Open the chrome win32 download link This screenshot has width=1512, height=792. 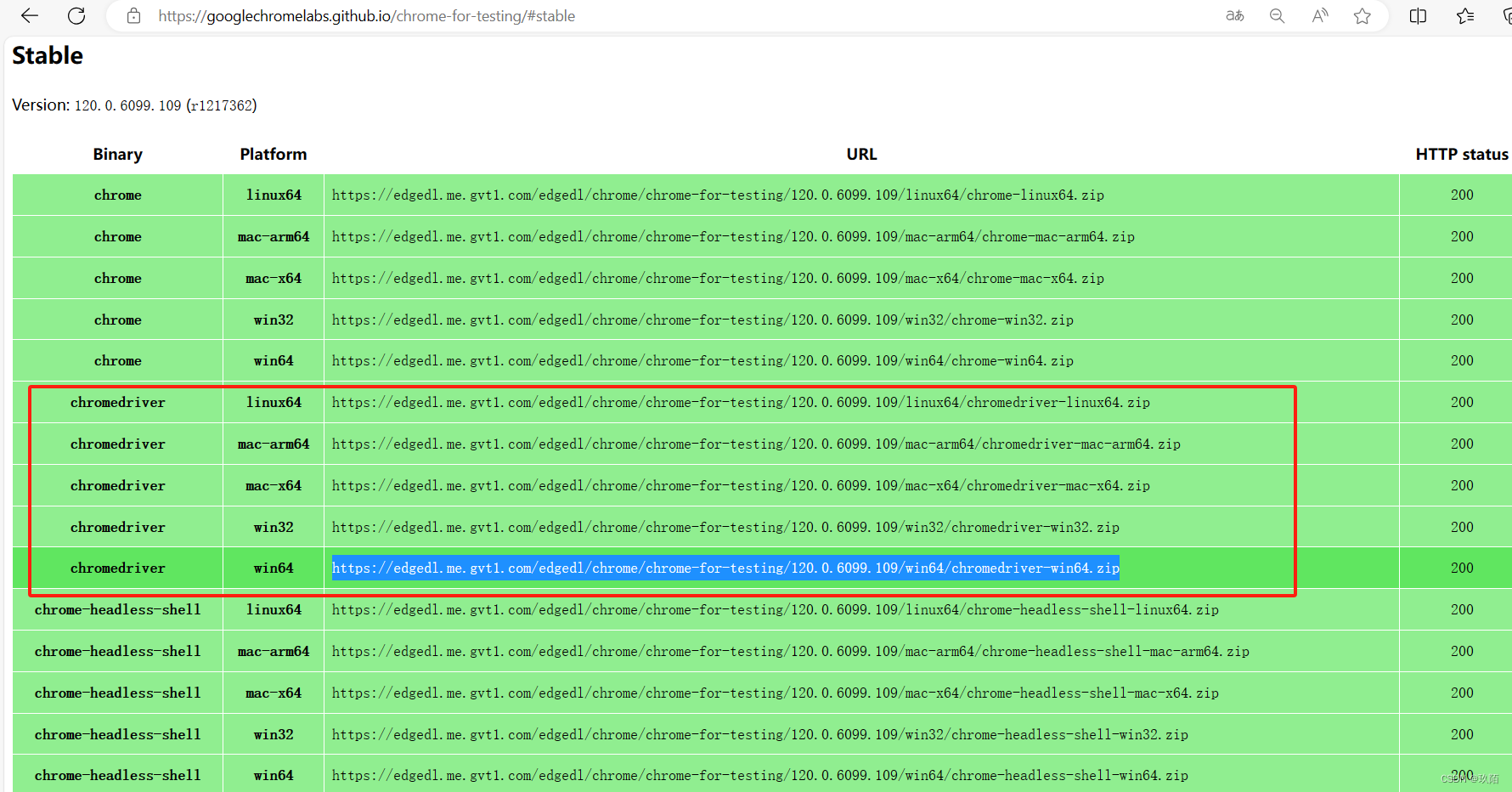point(702,320)
